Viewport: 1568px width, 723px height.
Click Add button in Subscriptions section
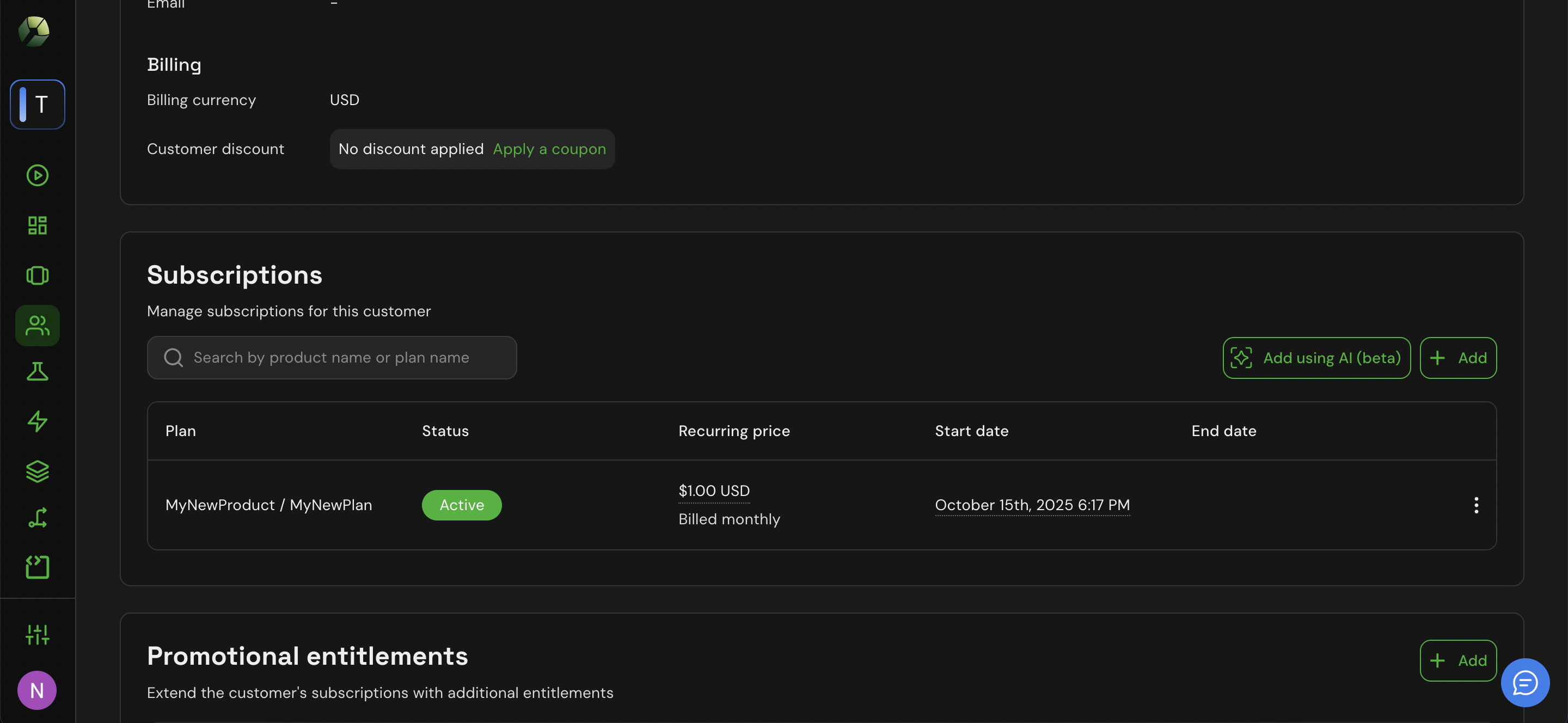tap(1458, 358)
